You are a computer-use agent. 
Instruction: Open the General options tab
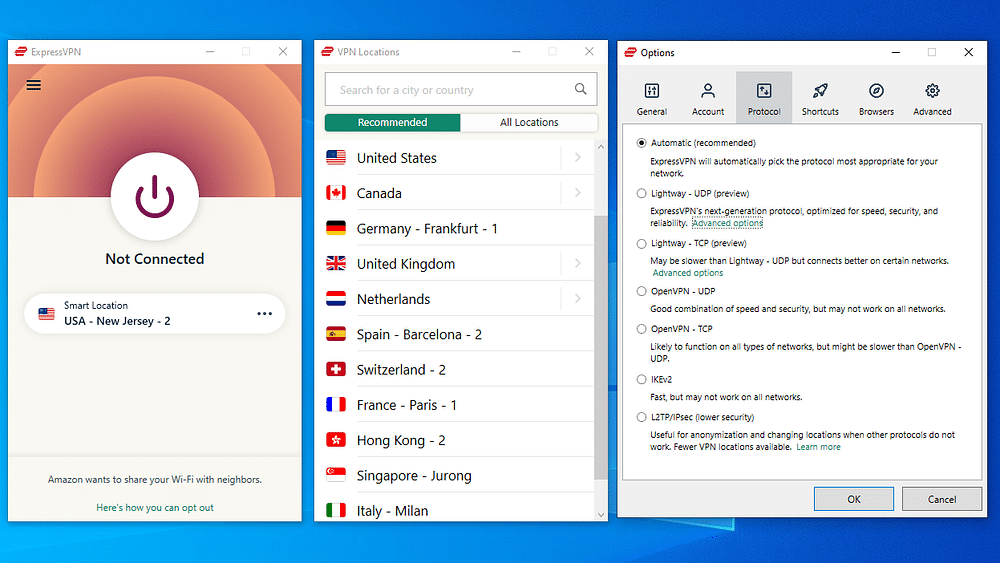pyautogui.click(x=652, y=98)
